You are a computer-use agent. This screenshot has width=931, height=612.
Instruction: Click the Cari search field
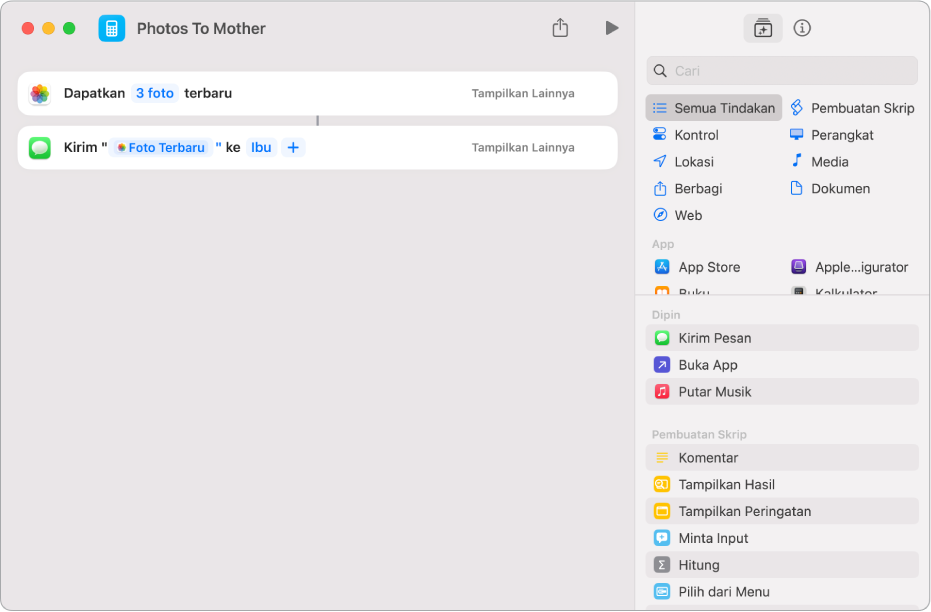782,71
